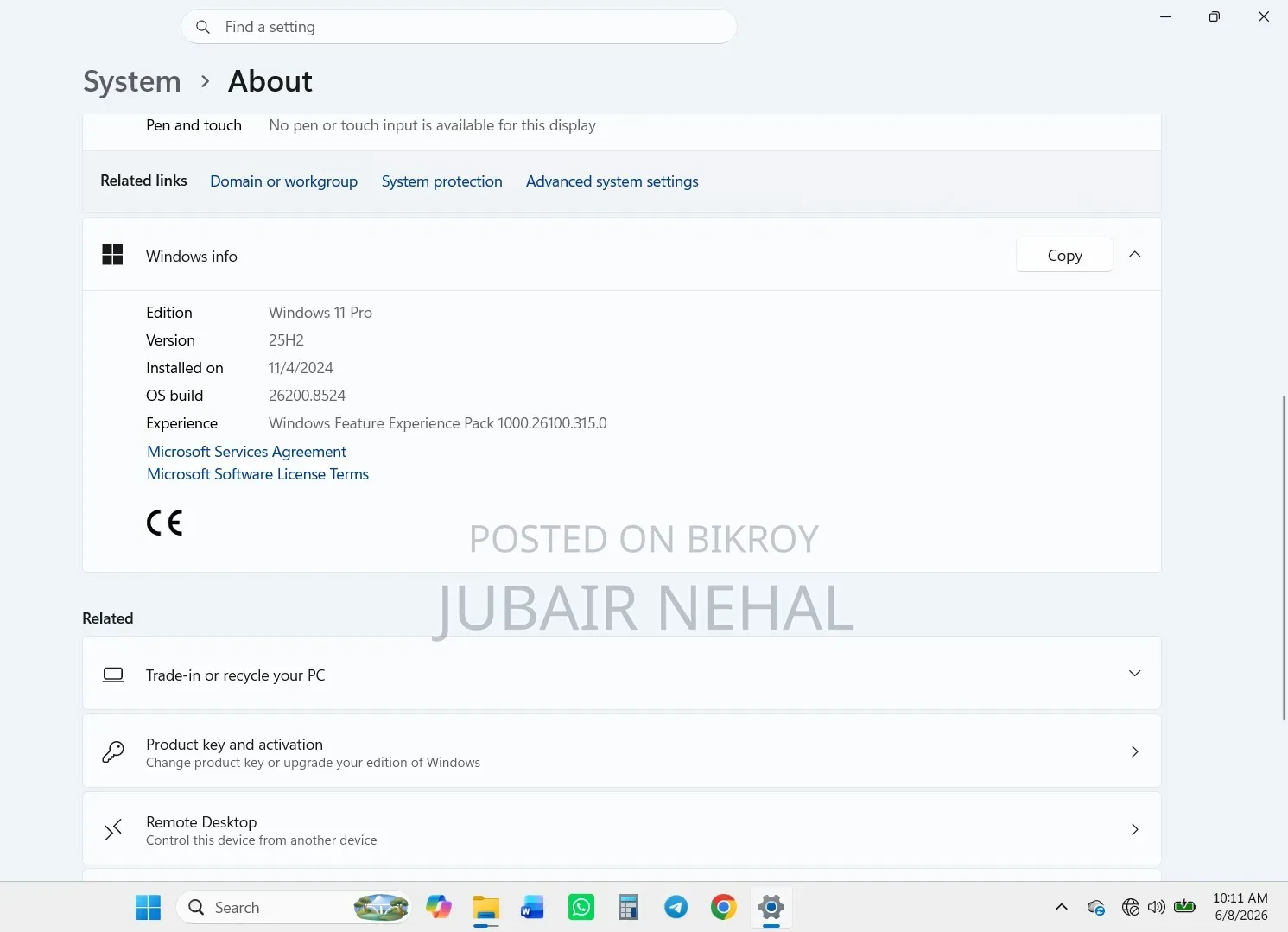Screen dimensions: 1288x932
Task: Go back to System in the breadcrumb
Action: (132, 81)
